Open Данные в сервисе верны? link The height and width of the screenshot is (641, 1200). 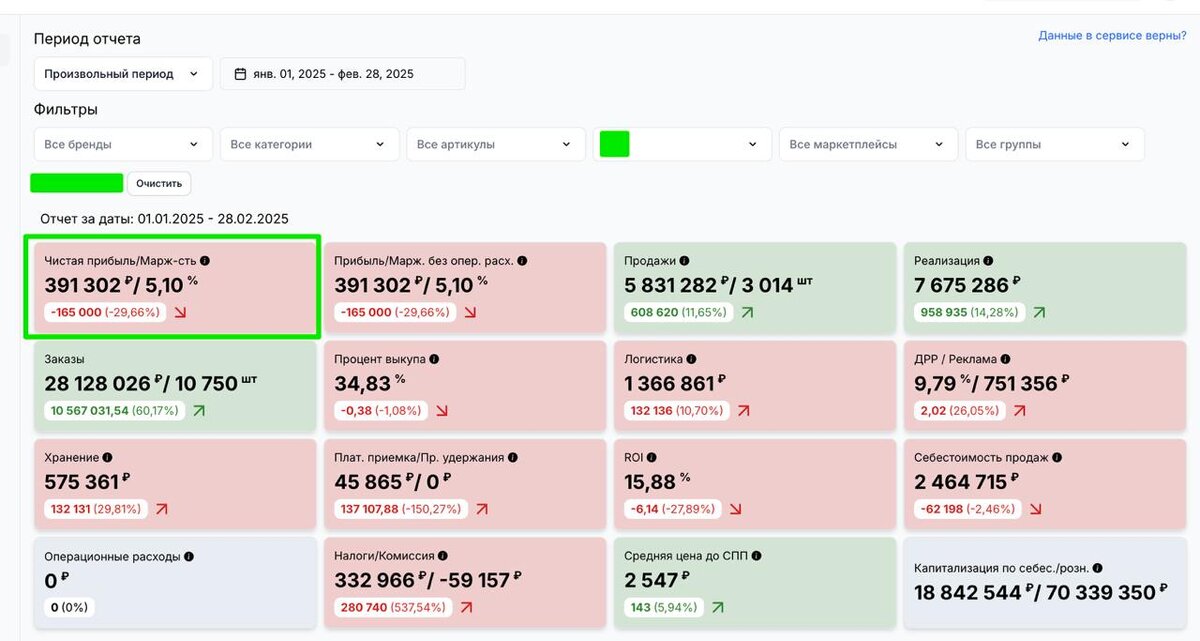coord(1112,35)
